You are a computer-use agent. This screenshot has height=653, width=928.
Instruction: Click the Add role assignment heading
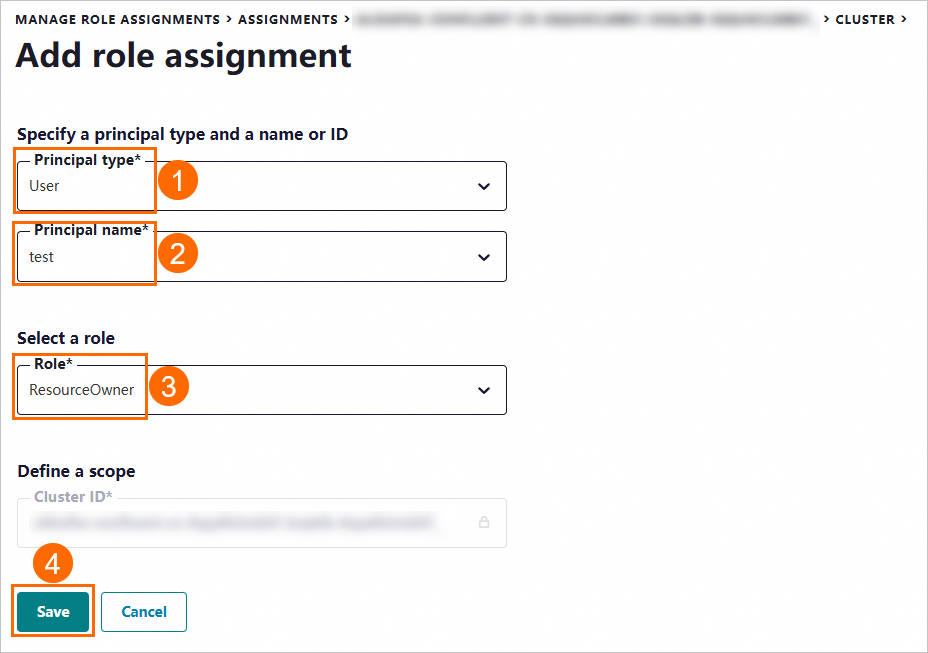tap(184, 56)
